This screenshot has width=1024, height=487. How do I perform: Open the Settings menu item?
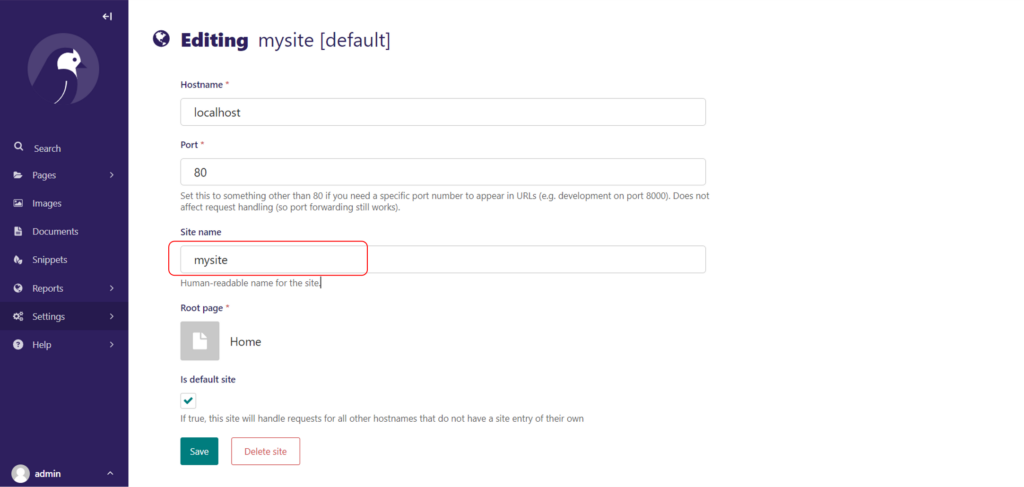click(48, 317)
